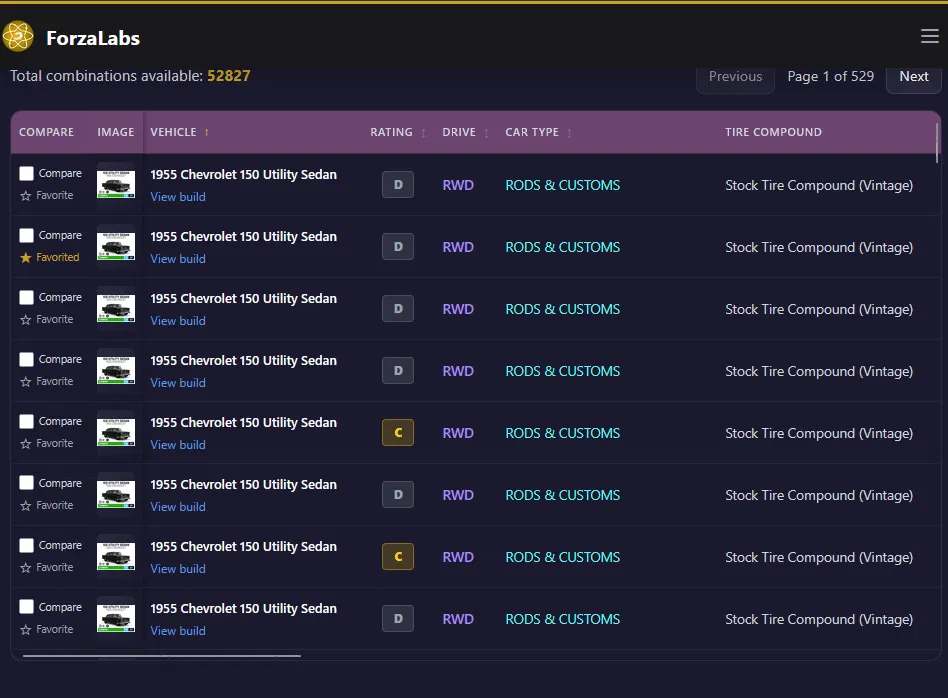Tick the Compare checkbox in the sixth row
The height and width of the screenshot is (698, 948).
point(27,483)
